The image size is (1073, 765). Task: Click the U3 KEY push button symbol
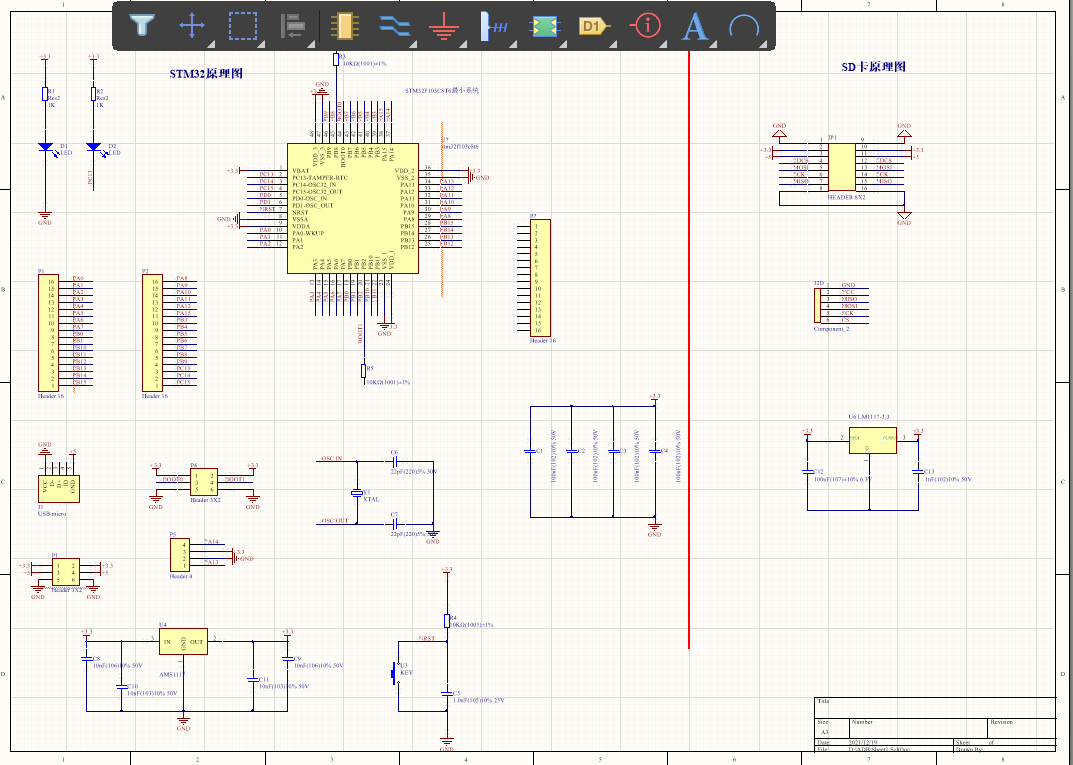(x=395, y=673)
